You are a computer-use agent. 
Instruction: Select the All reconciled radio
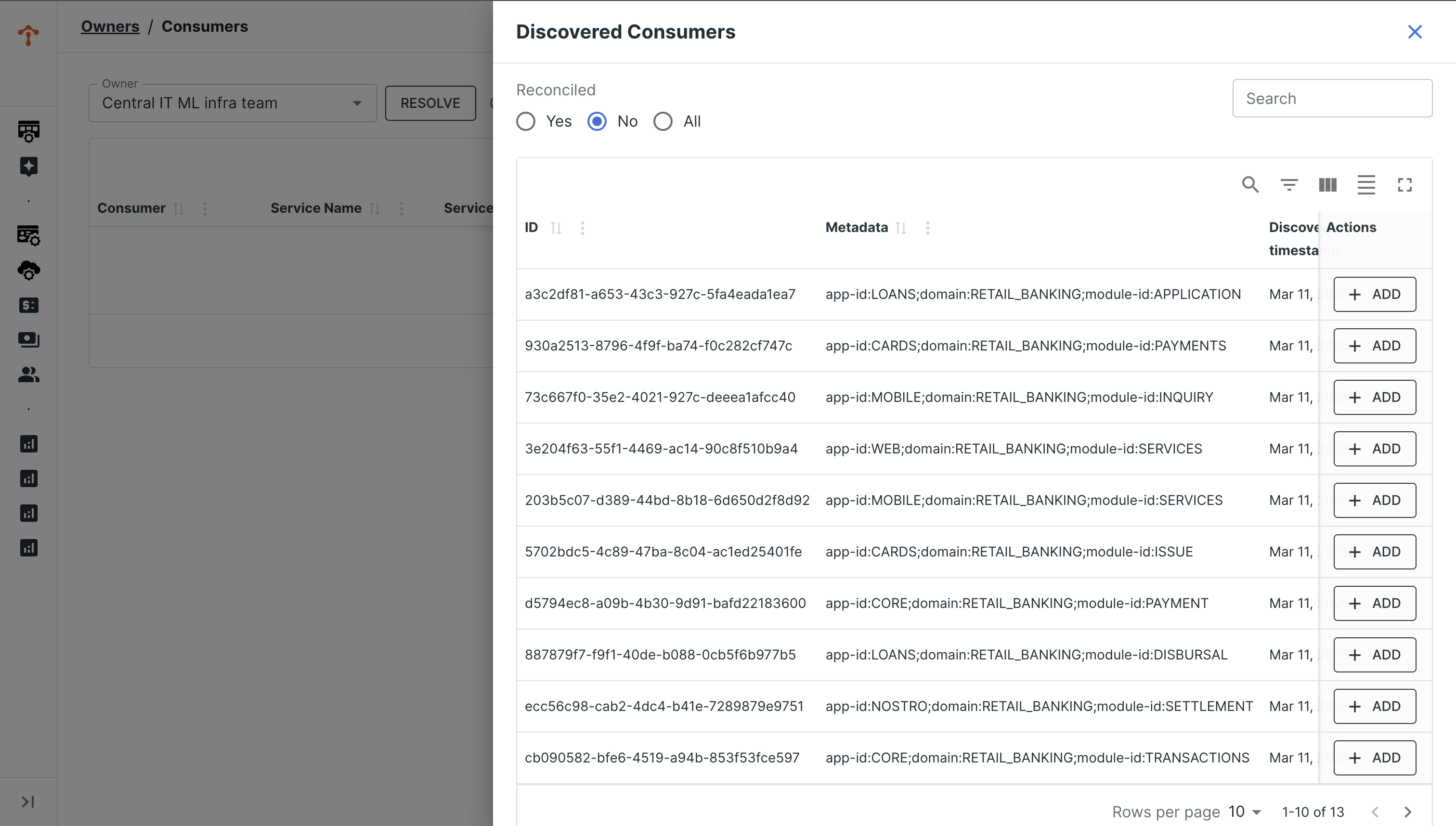coord(663,121)
